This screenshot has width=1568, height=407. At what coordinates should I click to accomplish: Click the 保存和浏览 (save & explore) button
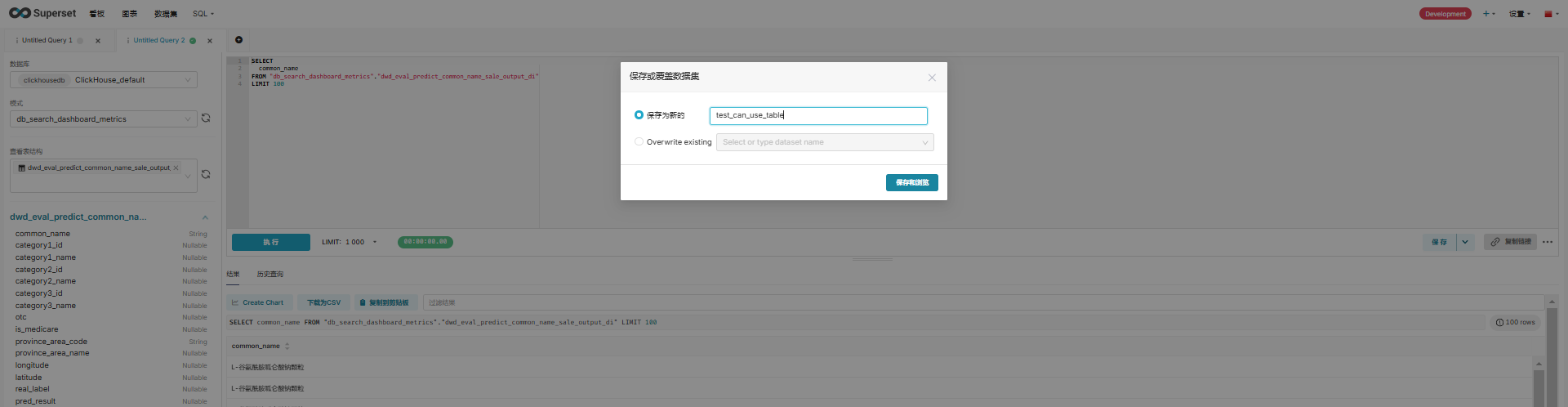911,182
